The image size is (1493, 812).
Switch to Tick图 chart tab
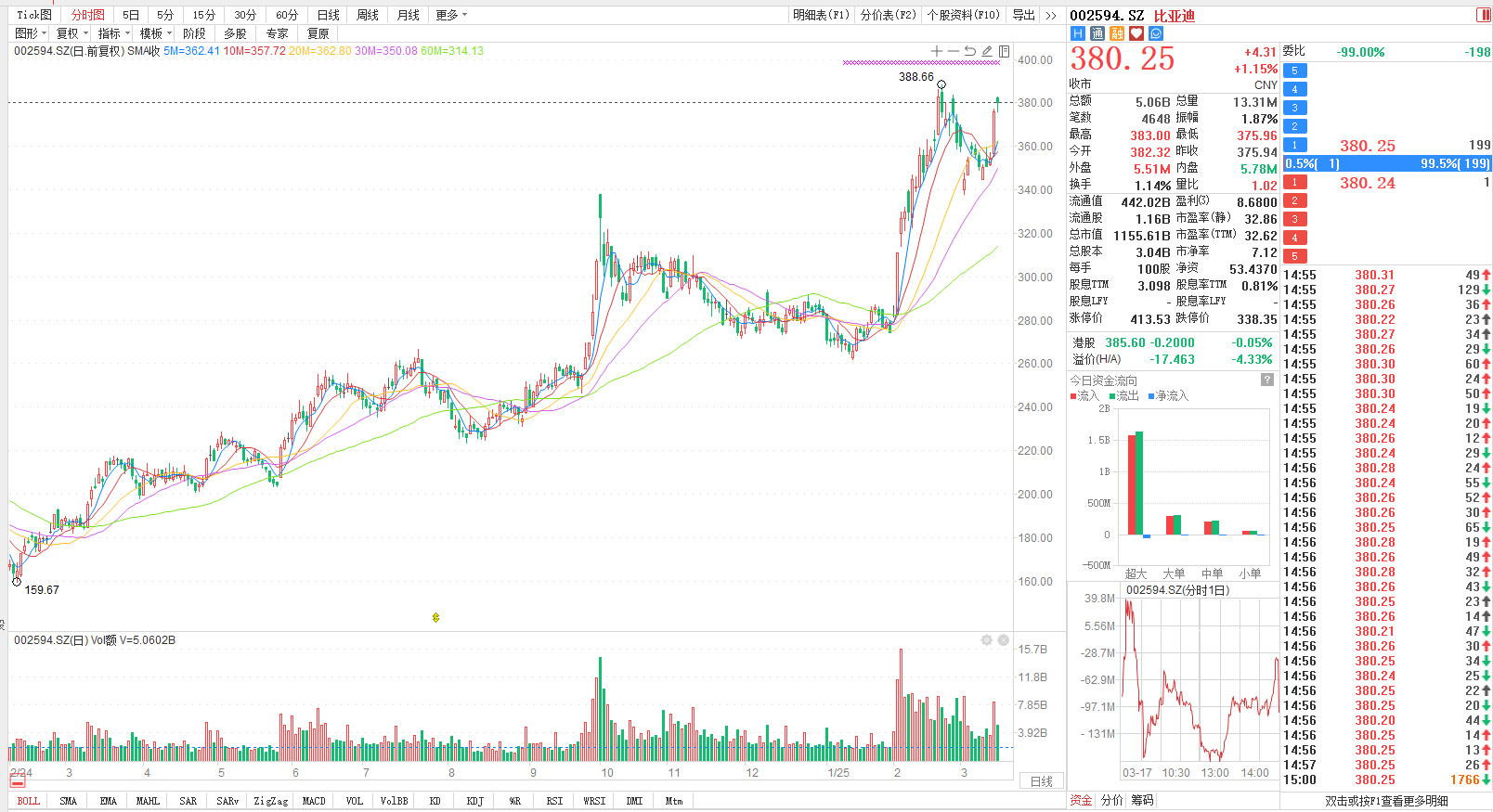point(34,15)
